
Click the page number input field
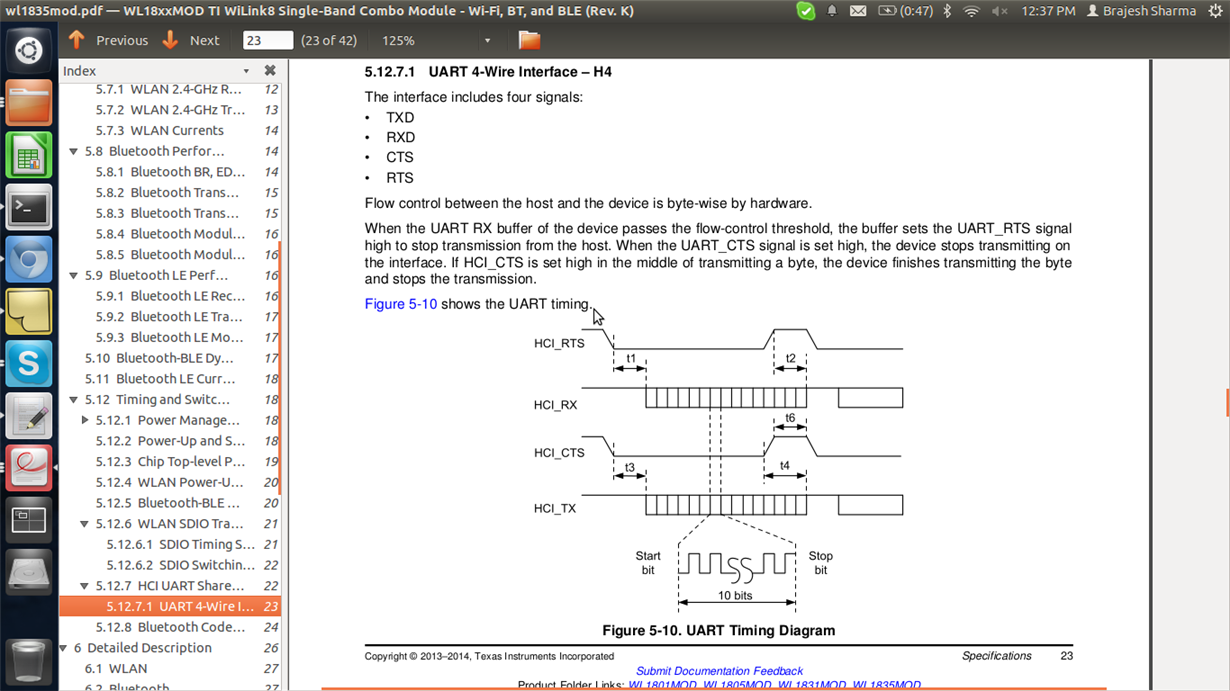click(268, 41)
